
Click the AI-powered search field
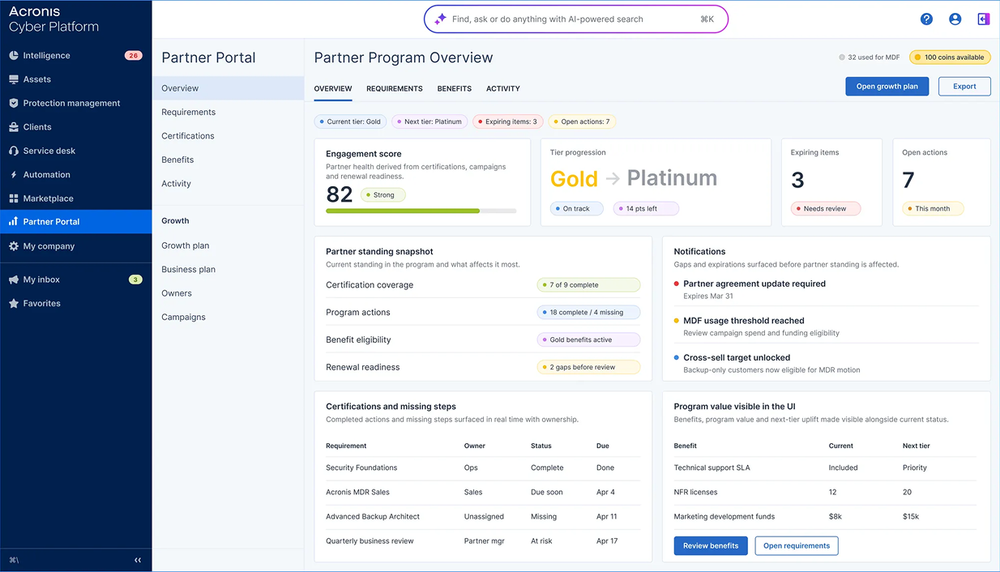point(576,19)
